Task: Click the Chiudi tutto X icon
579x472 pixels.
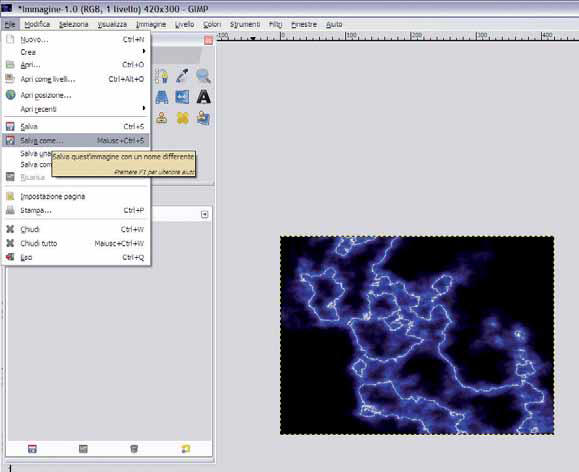Action: point(10,243)
